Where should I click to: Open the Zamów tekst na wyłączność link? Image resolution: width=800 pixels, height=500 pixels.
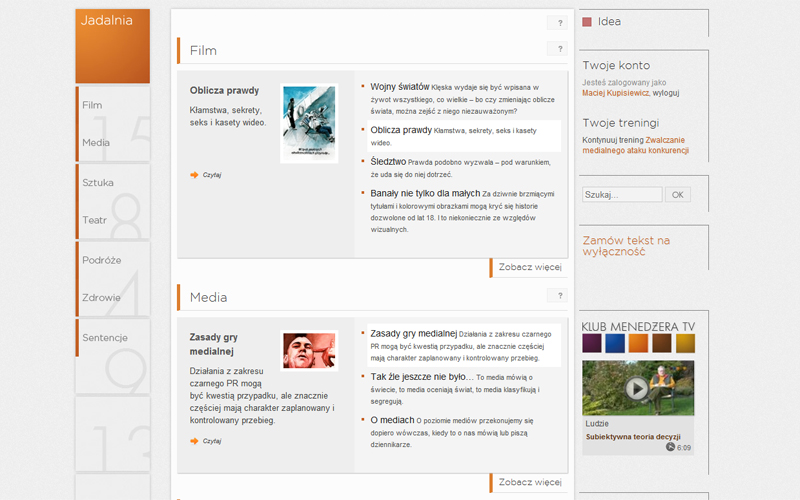(x=626, y=246)
